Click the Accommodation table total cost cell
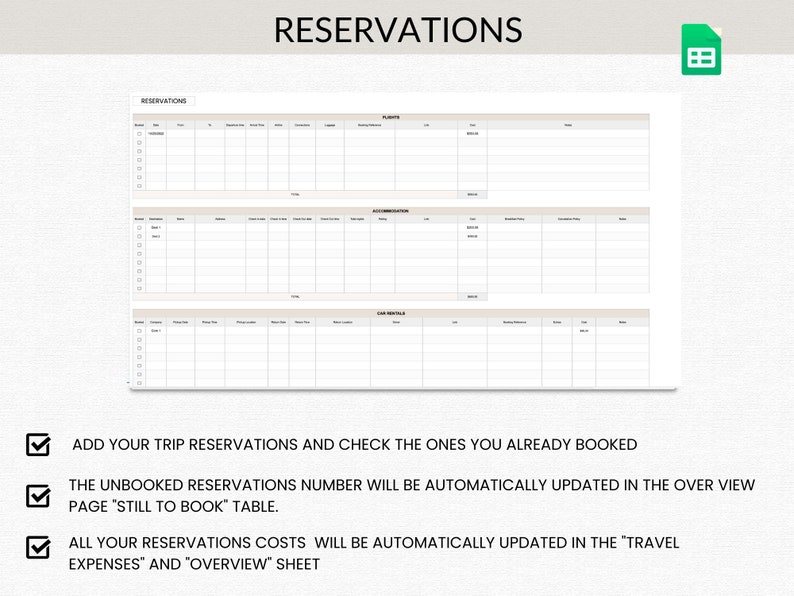Viewport: 794px width, 596px height. [x=472, y=296]
